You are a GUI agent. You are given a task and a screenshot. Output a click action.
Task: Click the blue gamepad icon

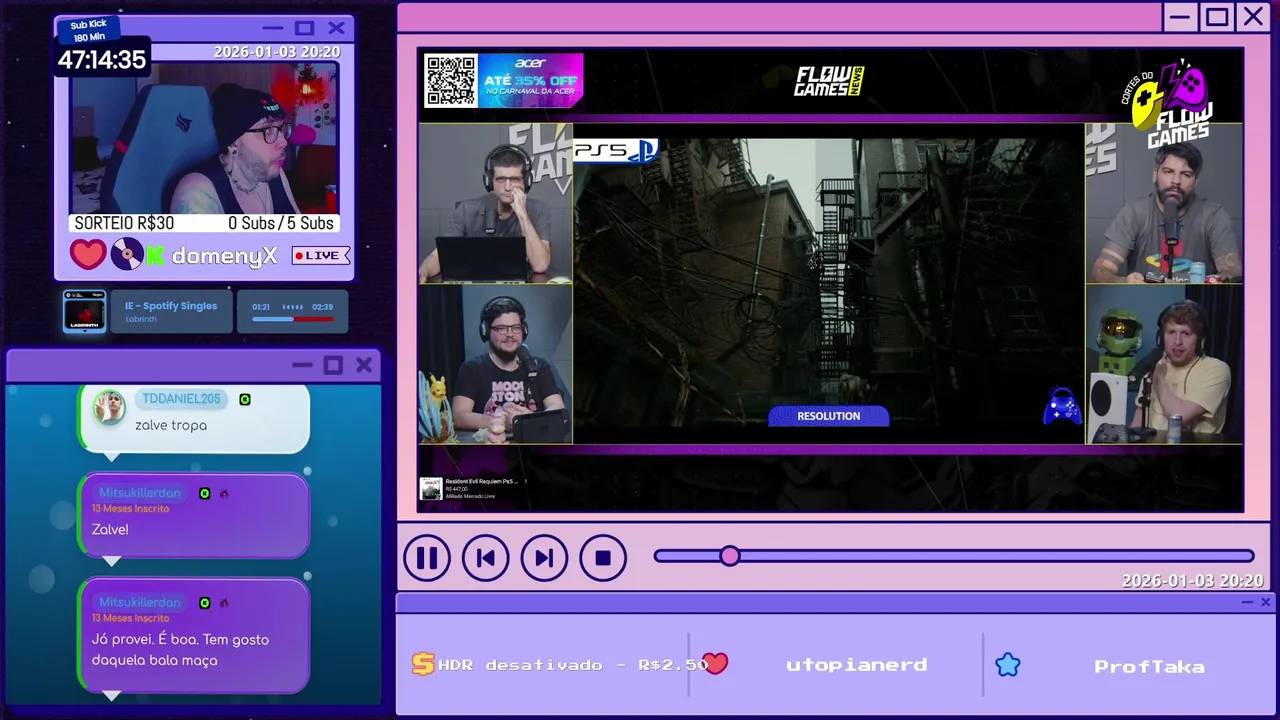[1062, 405]
